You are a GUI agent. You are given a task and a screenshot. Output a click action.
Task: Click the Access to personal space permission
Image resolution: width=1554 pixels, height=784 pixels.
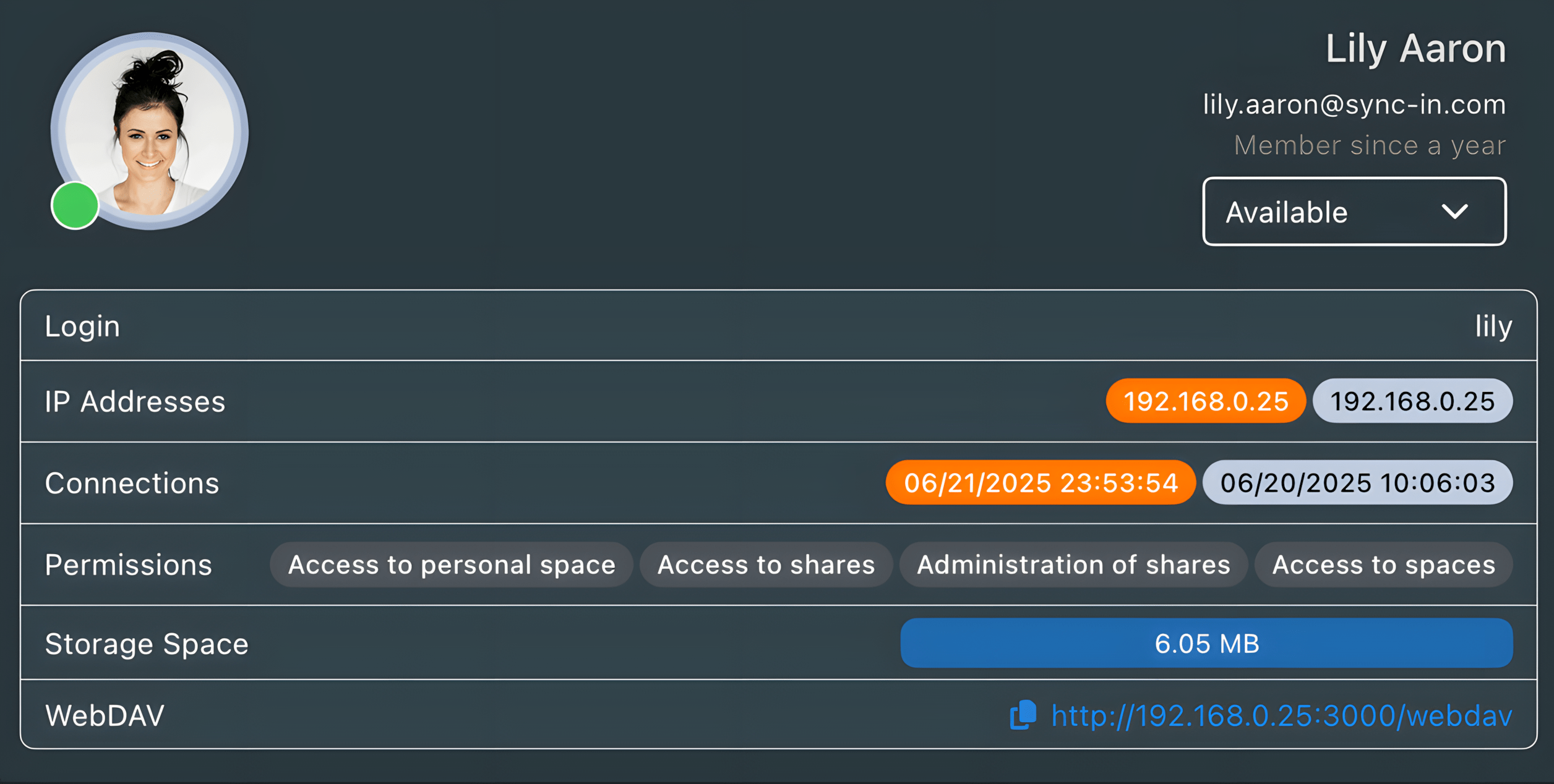point(452,565)
